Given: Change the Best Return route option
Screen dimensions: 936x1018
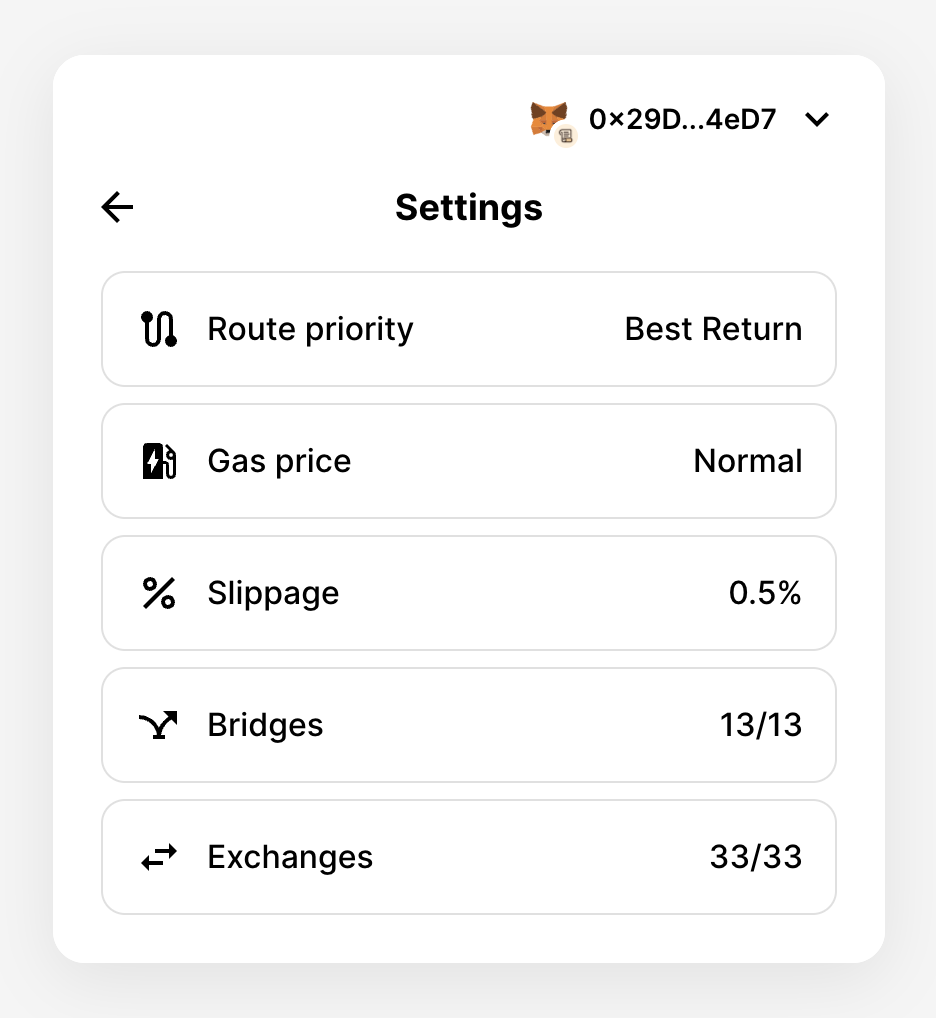Looking at the screenshot, I should point(713,329).
